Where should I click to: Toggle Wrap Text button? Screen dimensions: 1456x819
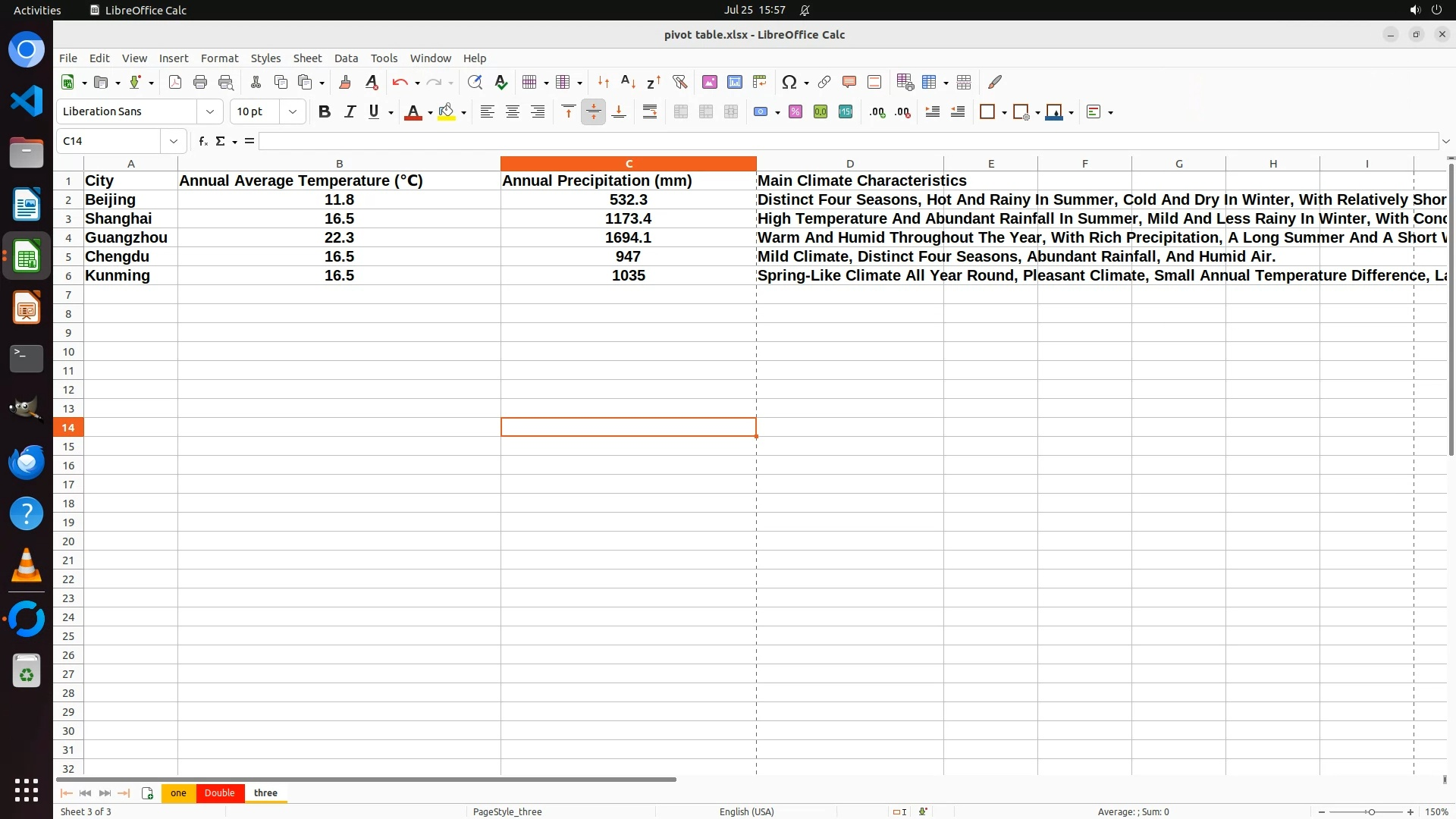[x=650, y=112]
